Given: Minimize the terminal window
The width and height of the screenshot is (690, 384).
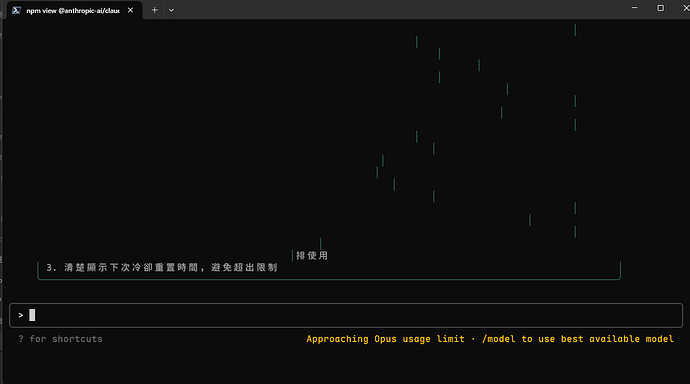Looking at the screenshot, I should point(635,8).
